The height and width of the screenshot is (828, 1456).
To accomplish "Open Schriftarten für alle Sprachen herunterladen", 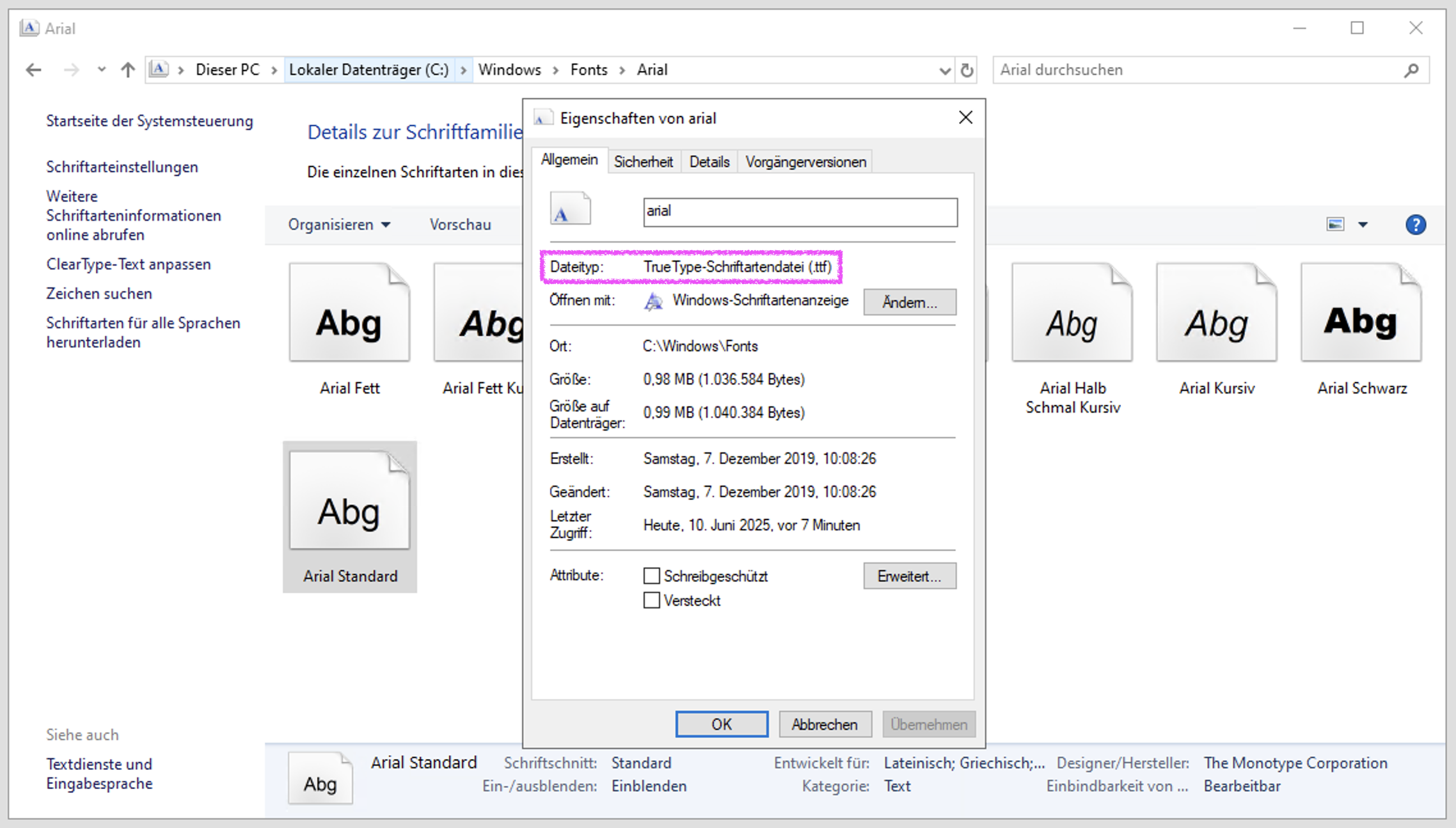I will pos(143,333).
